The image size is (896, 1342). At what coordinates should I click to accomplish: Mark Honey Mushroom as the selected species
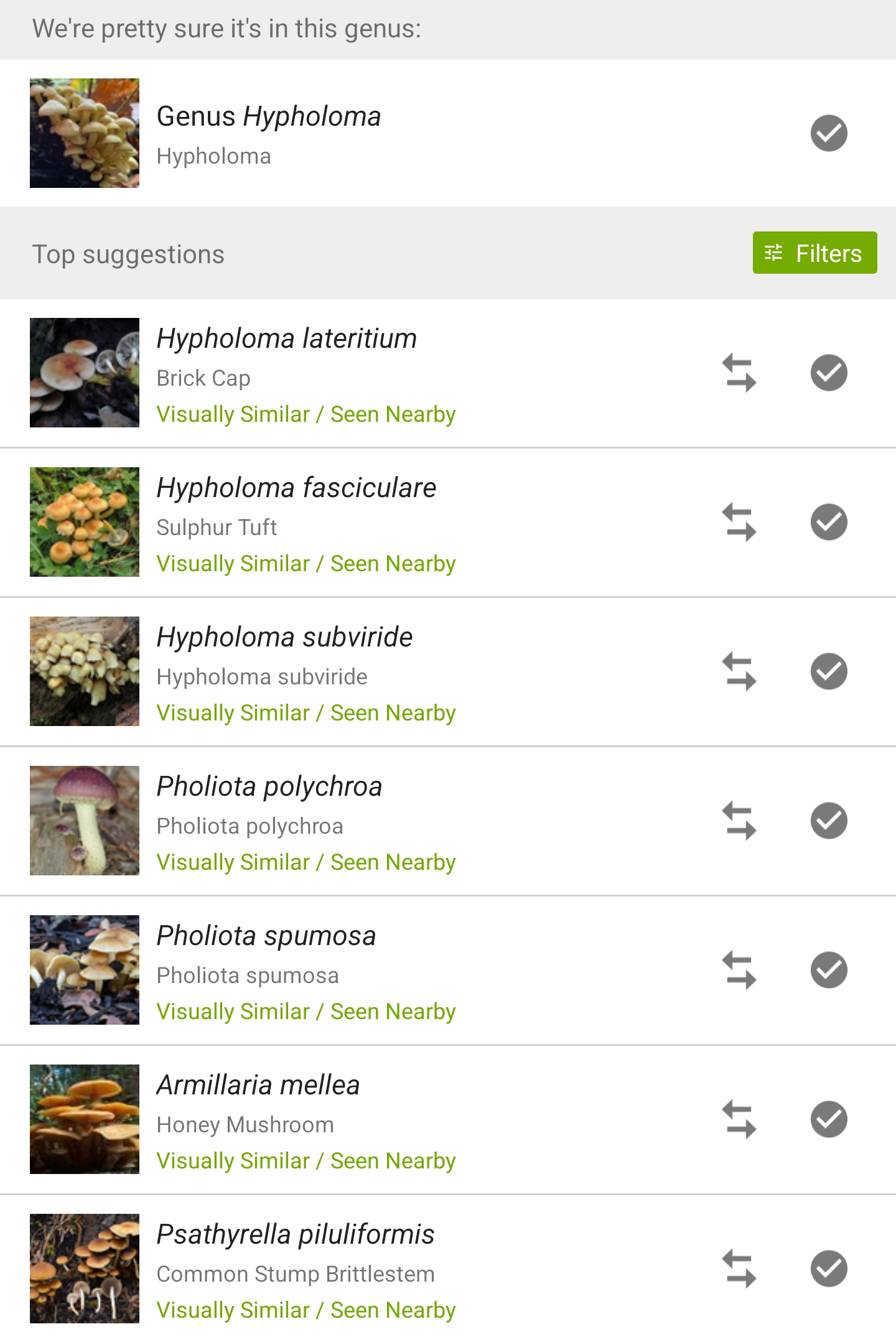click(829, 1119)
